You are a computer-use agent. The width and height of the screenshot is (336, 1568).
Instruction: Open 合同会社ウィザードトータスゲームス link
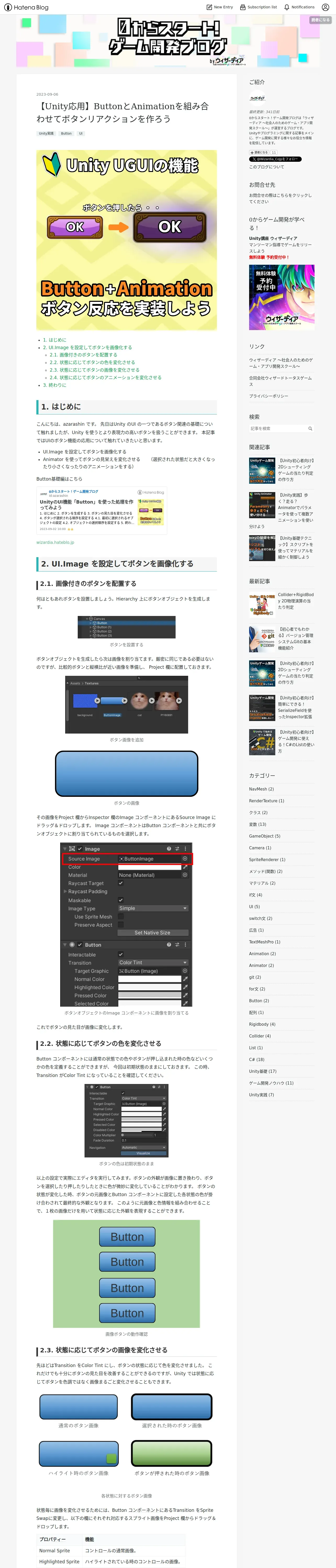[x=280, y=381]
